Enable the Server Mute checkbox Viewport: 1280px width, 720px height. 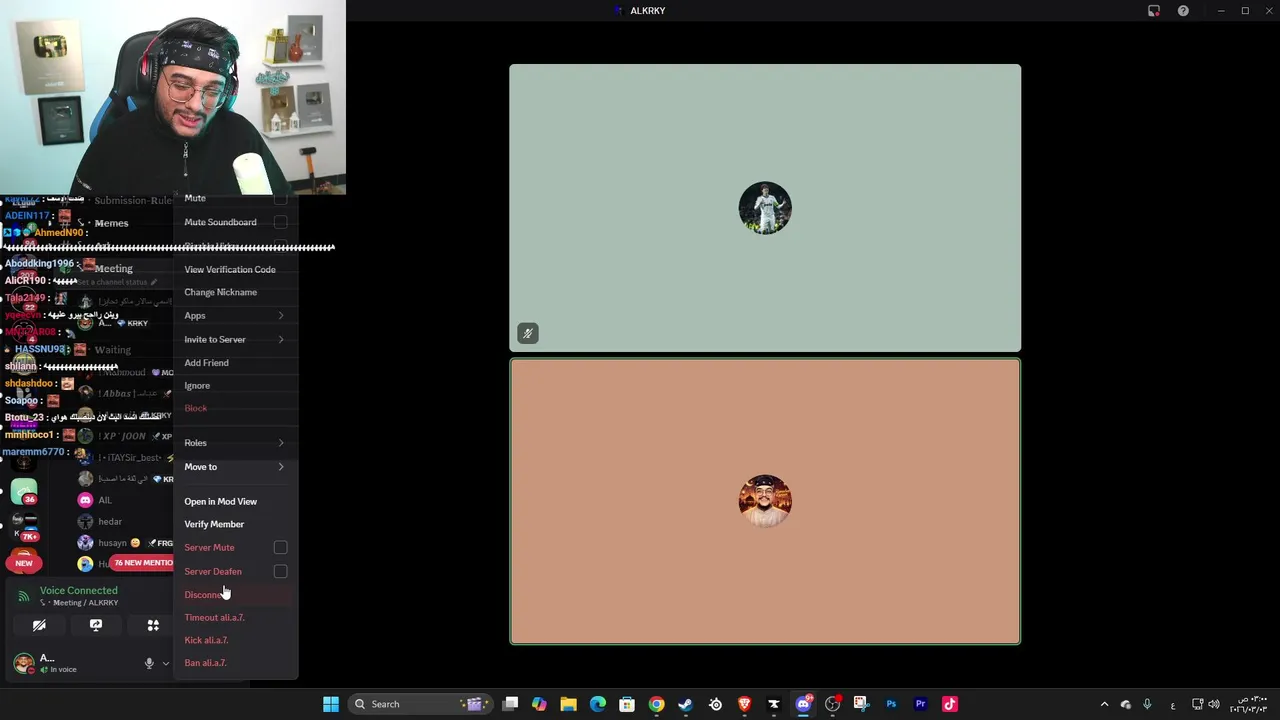point(280,547)
